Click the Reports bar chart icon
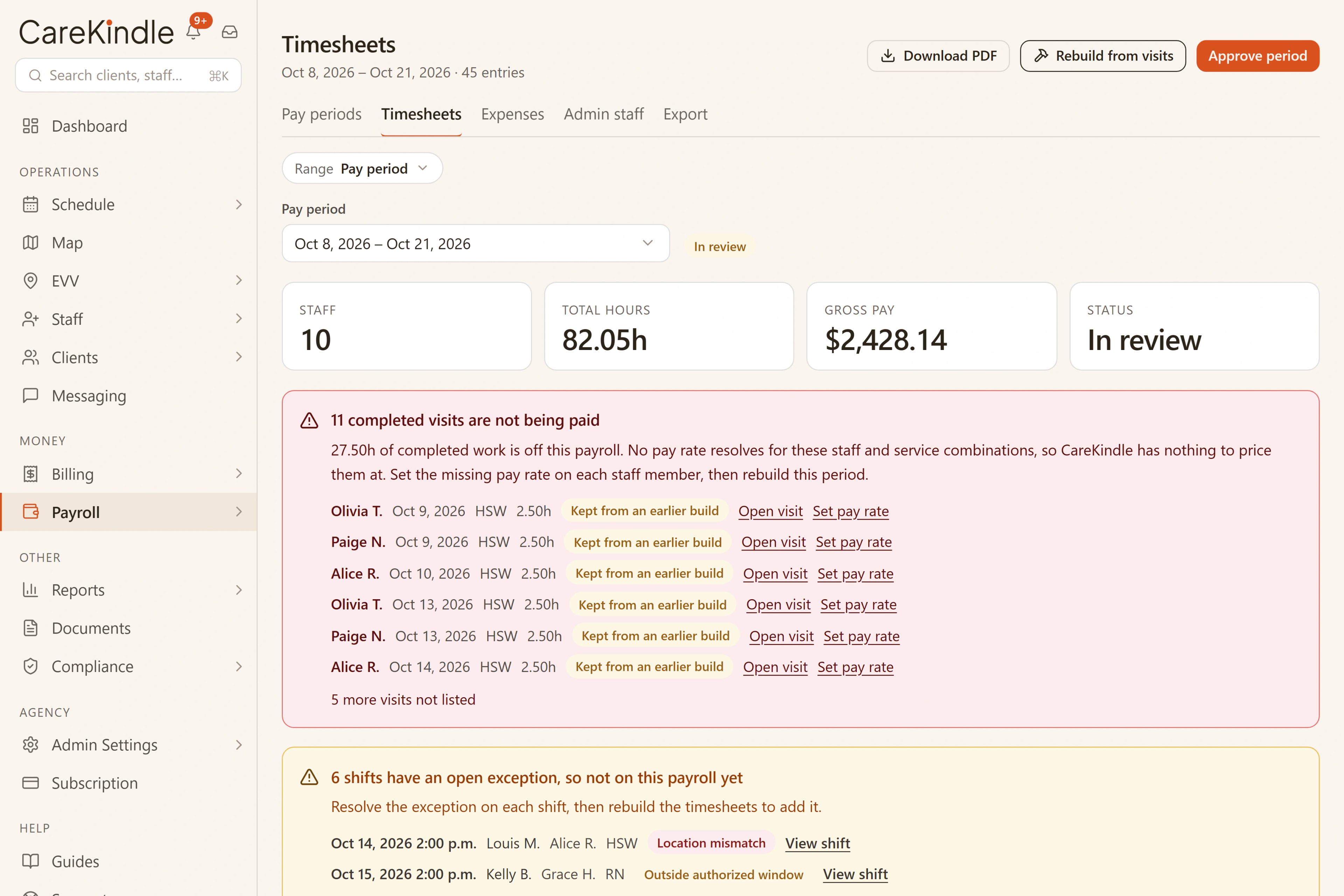The height and width of the screenshot is (896, 1344). [x=30, y=590]
